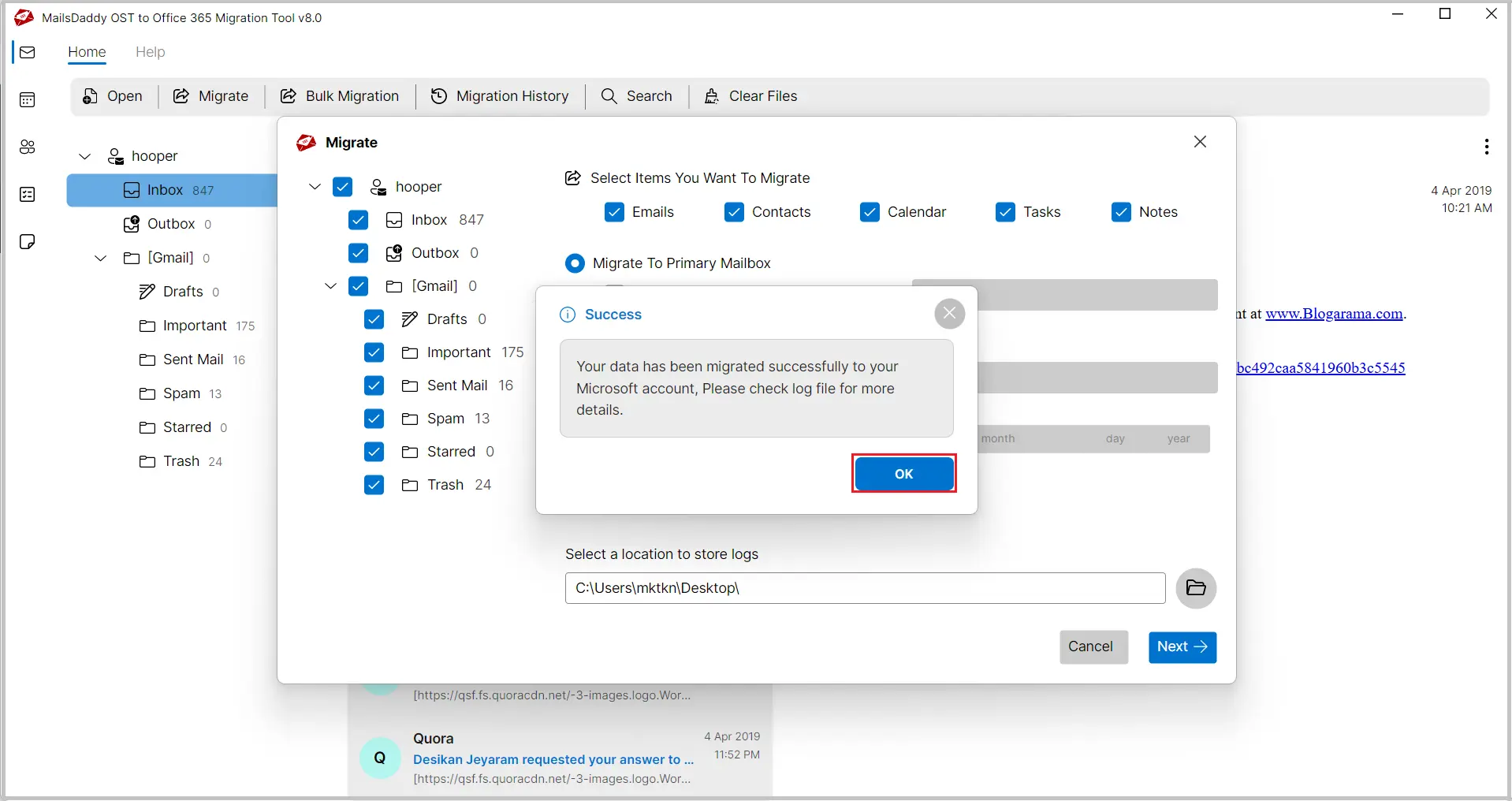Image resolution: width=1512 pixels, height=801 pixels.
Task: Open the contacts sidebar icon
Action: coord(28,147)
